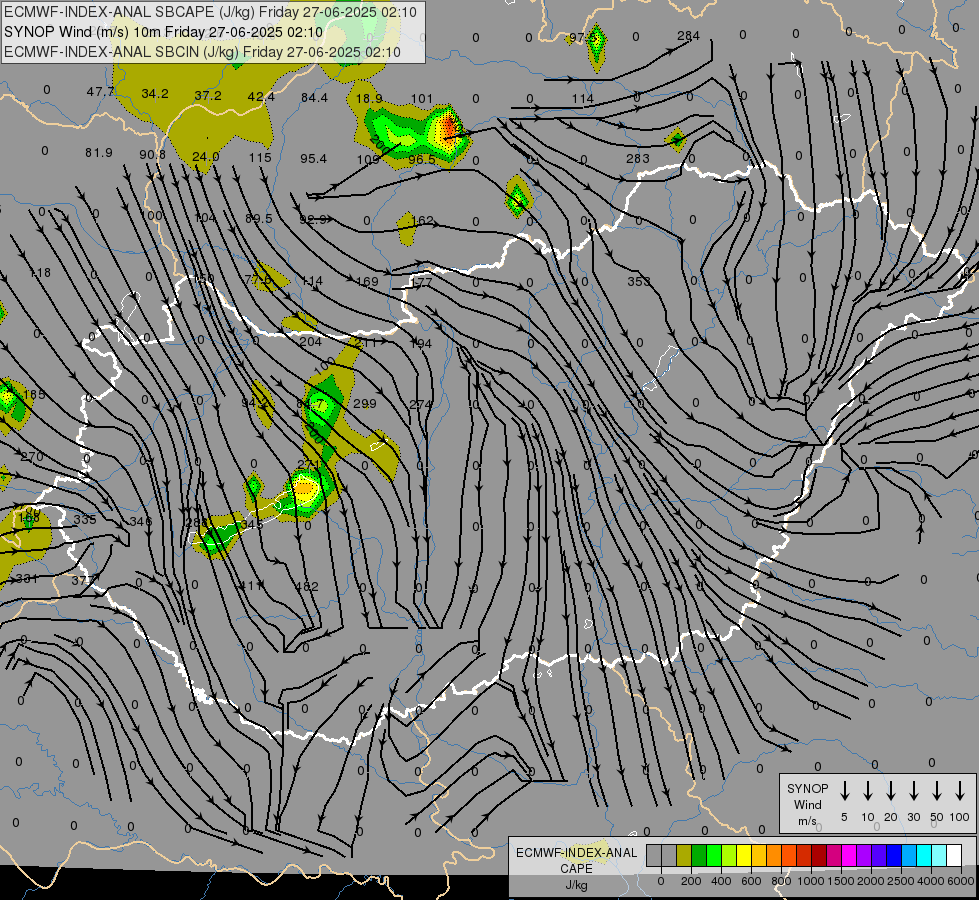
Task: Click the 95.4 value on the map
Action: [313, 159]
